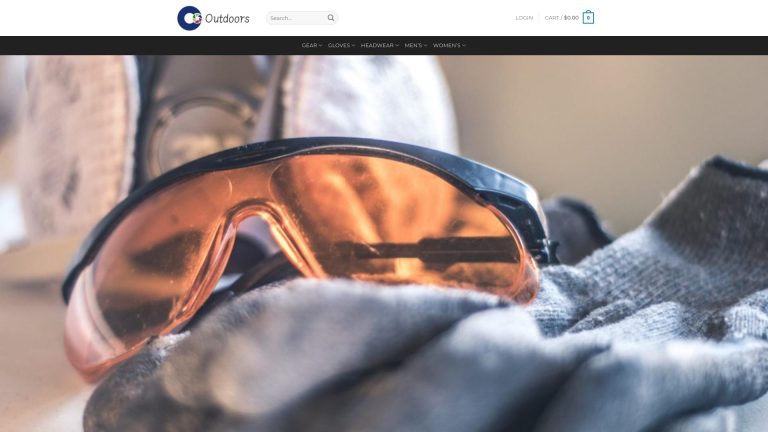Click the round Outdoors logo icon
The height and width of the screenshot is (432, 768).
pos(189,18)
